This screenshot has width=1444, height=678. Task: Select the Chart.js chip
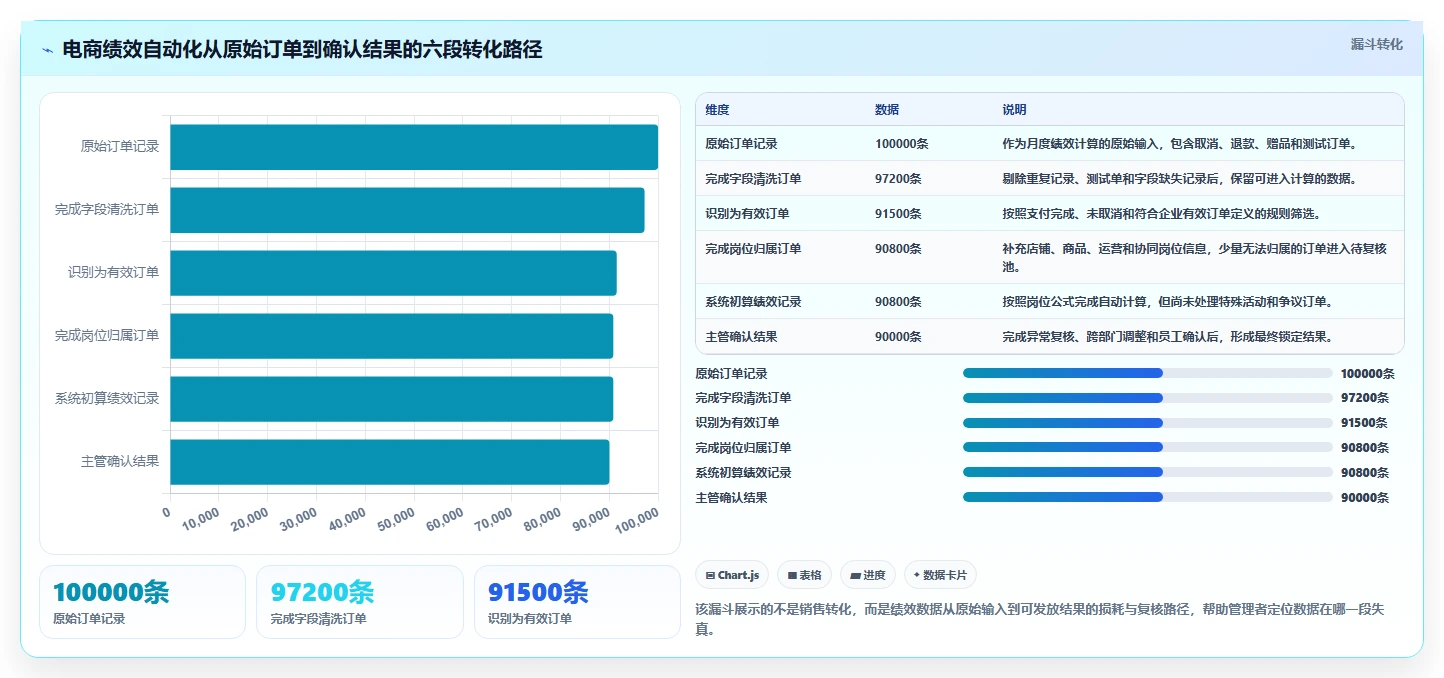point(732,575)
